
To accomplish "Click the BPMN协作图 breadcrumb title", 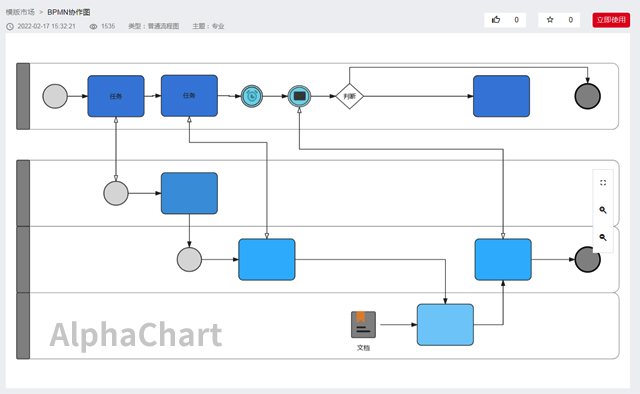I will [x=69, y=12].
